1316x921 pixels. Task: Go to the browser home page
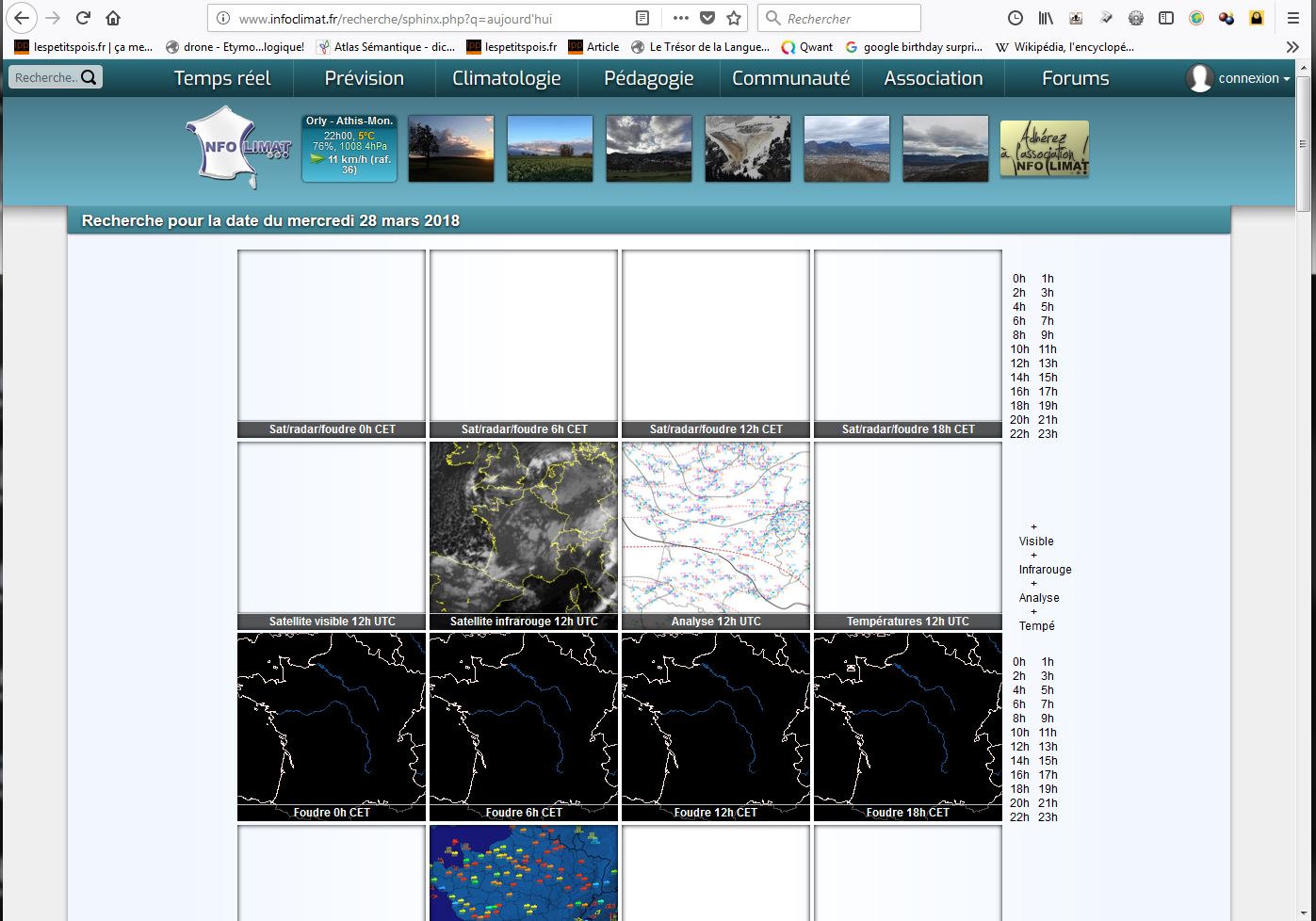coord(113,18)
